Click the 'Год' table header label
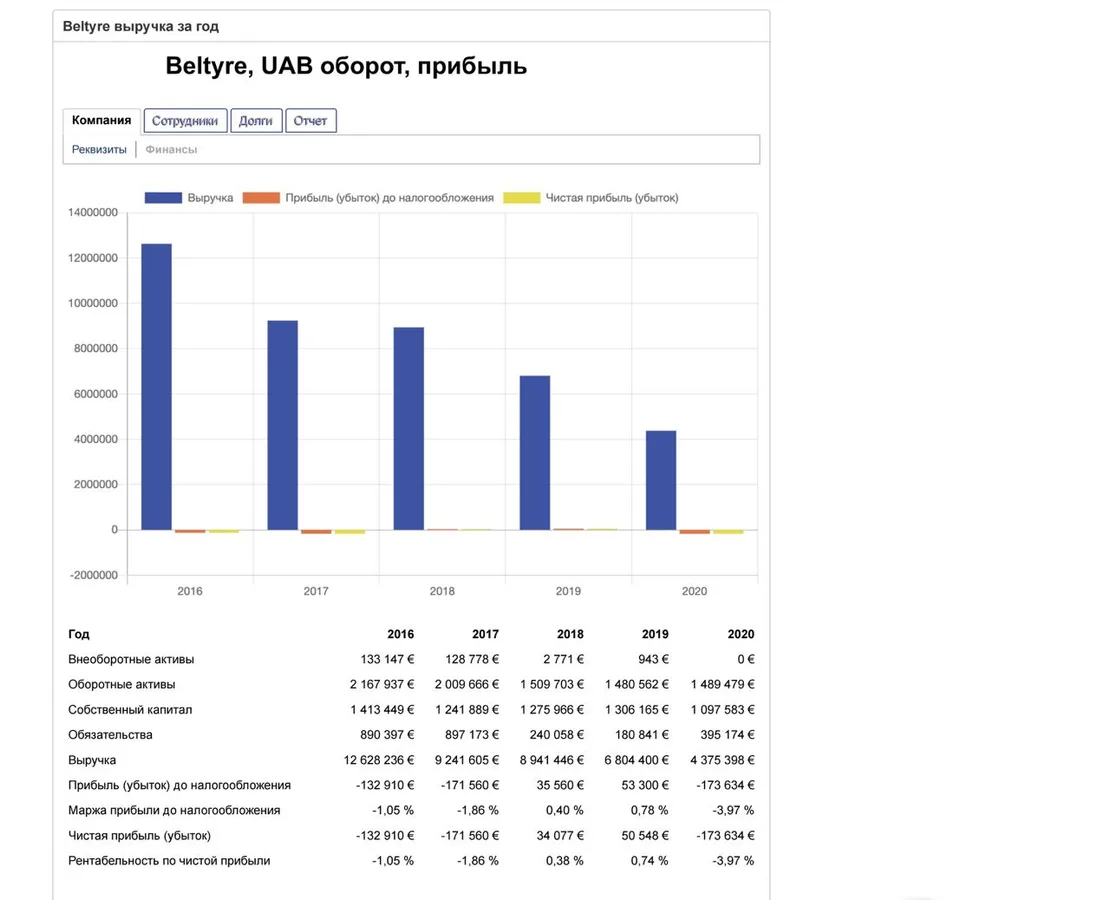Viewport: 1110px width, 900px height. (x=79, y=634)
